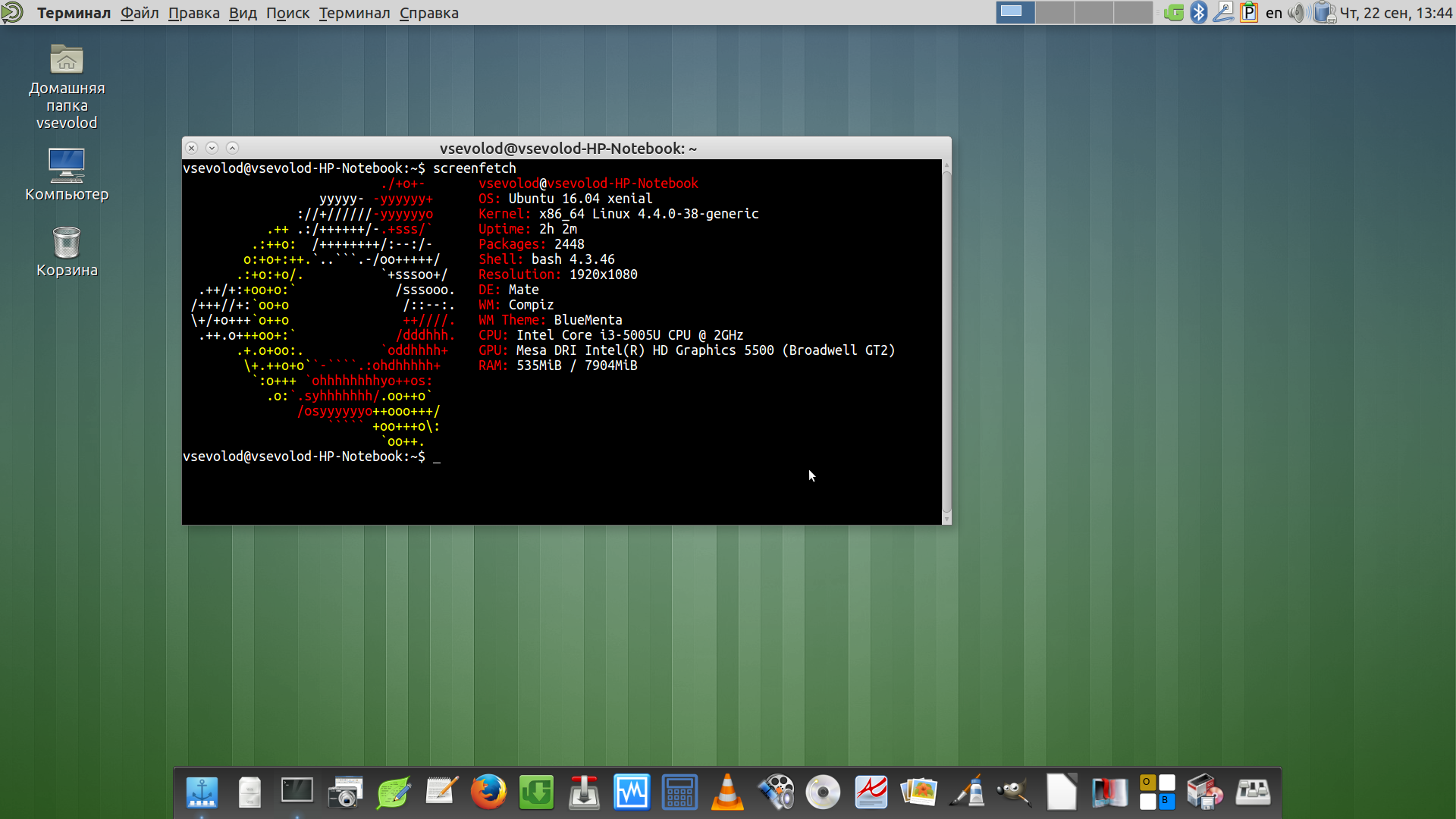Open the blank white document icon

[x=1062, y=792]
